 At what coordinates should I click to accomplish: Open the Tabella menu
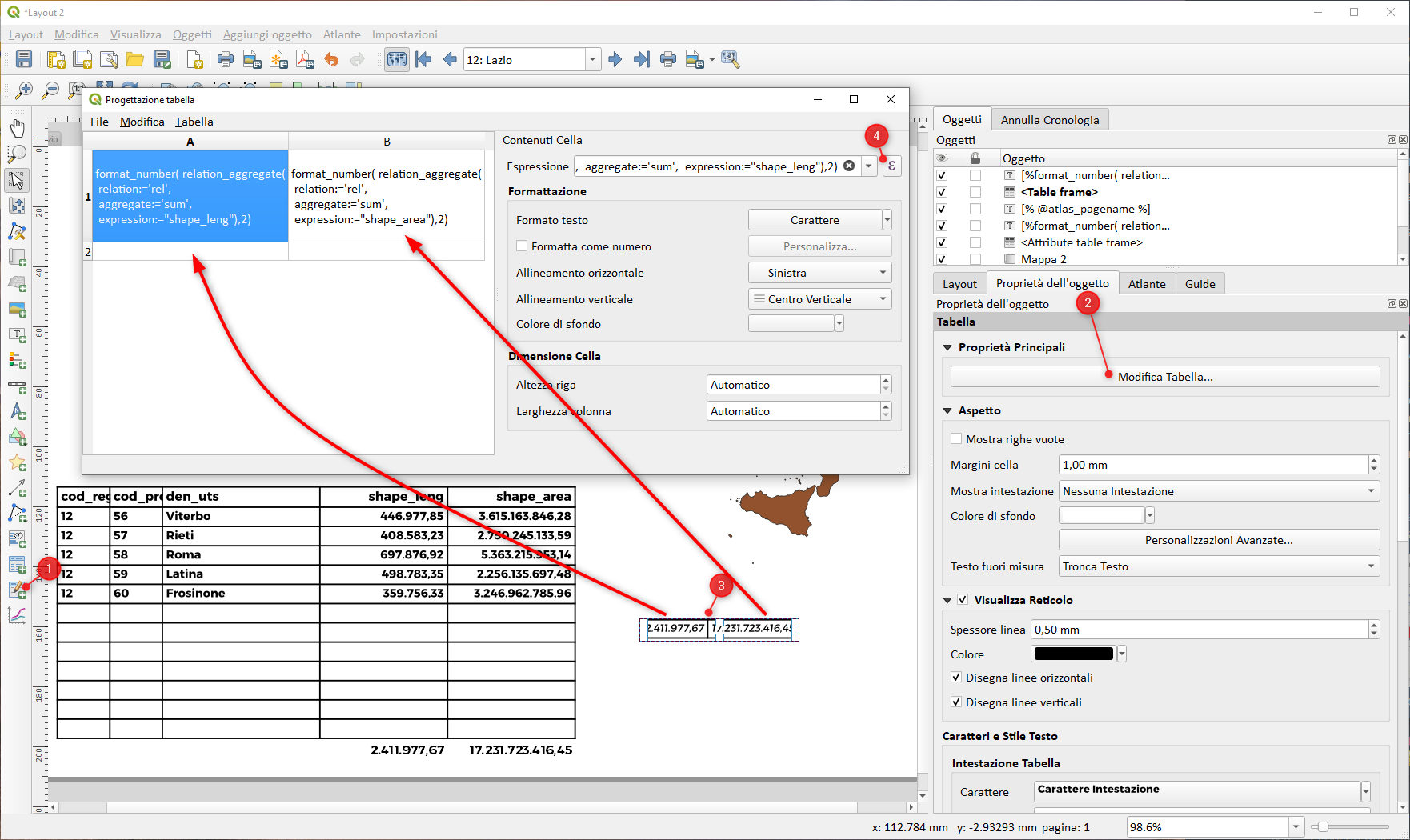pos(194,122)
